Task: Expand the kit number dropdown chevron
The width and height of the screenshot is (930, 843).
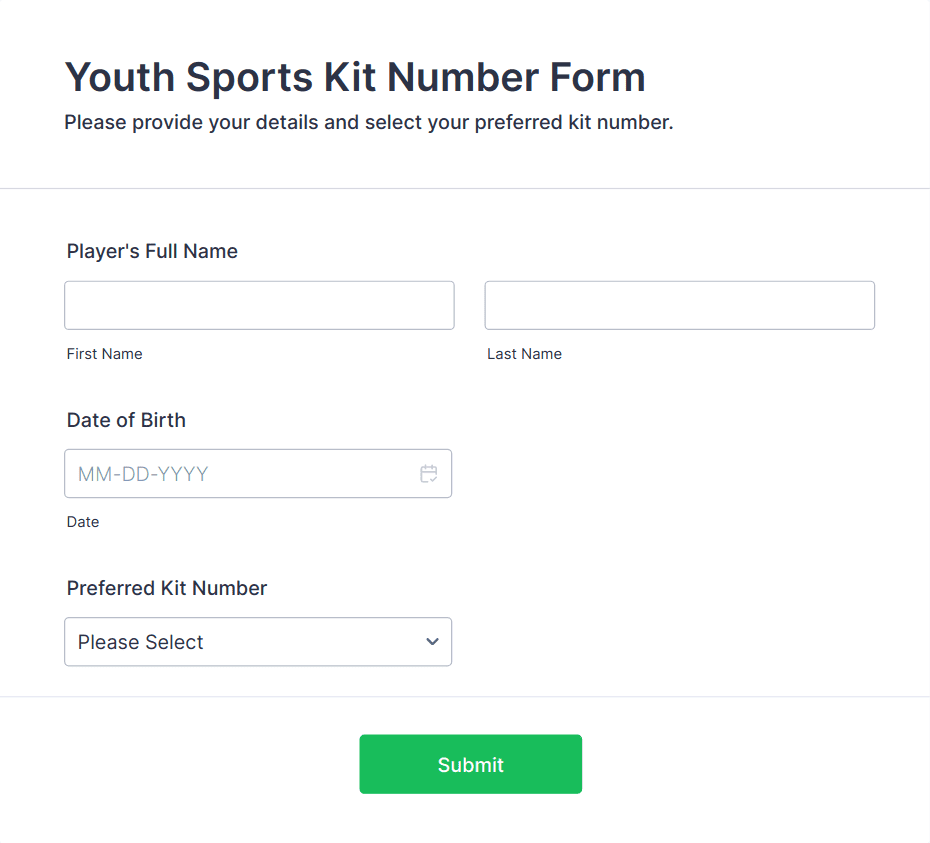Action: pos(432,642)
